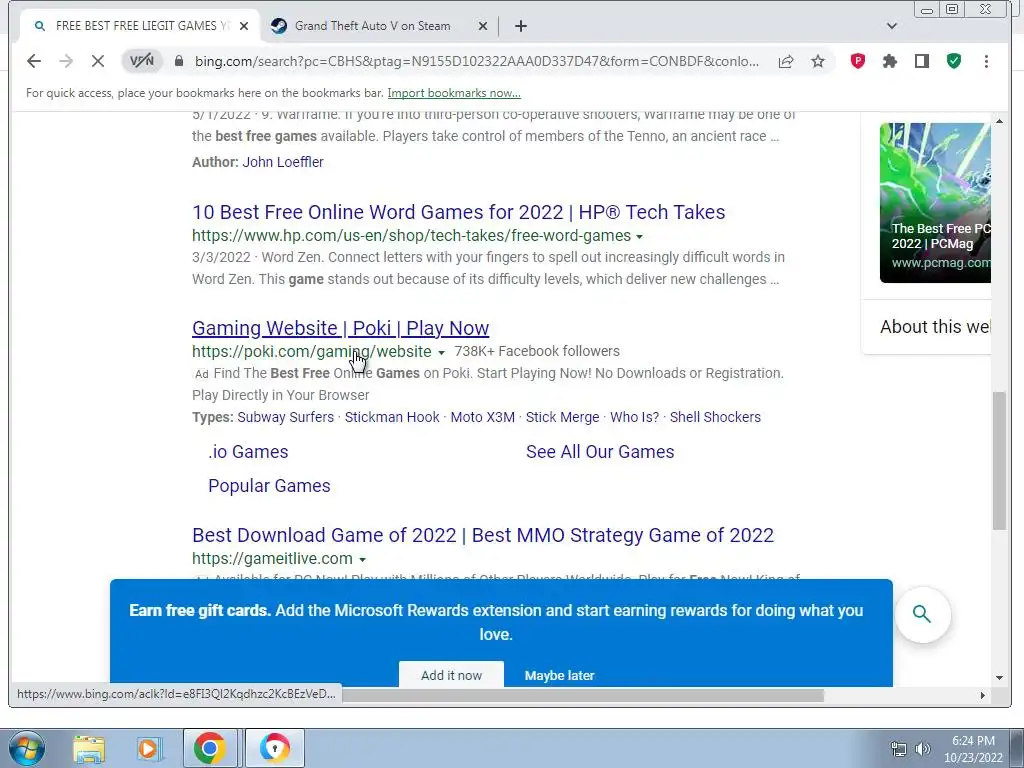Viewport: 1024px width, 768px height.
Task: Open the tab search chevron
Action: [x=891, y=26]
